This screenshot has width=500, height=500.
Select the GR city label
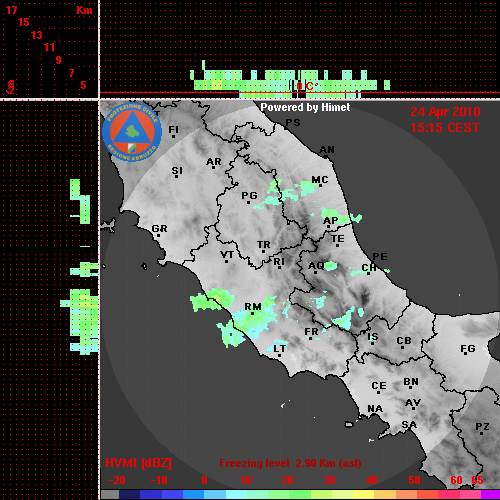click(159, 229)
